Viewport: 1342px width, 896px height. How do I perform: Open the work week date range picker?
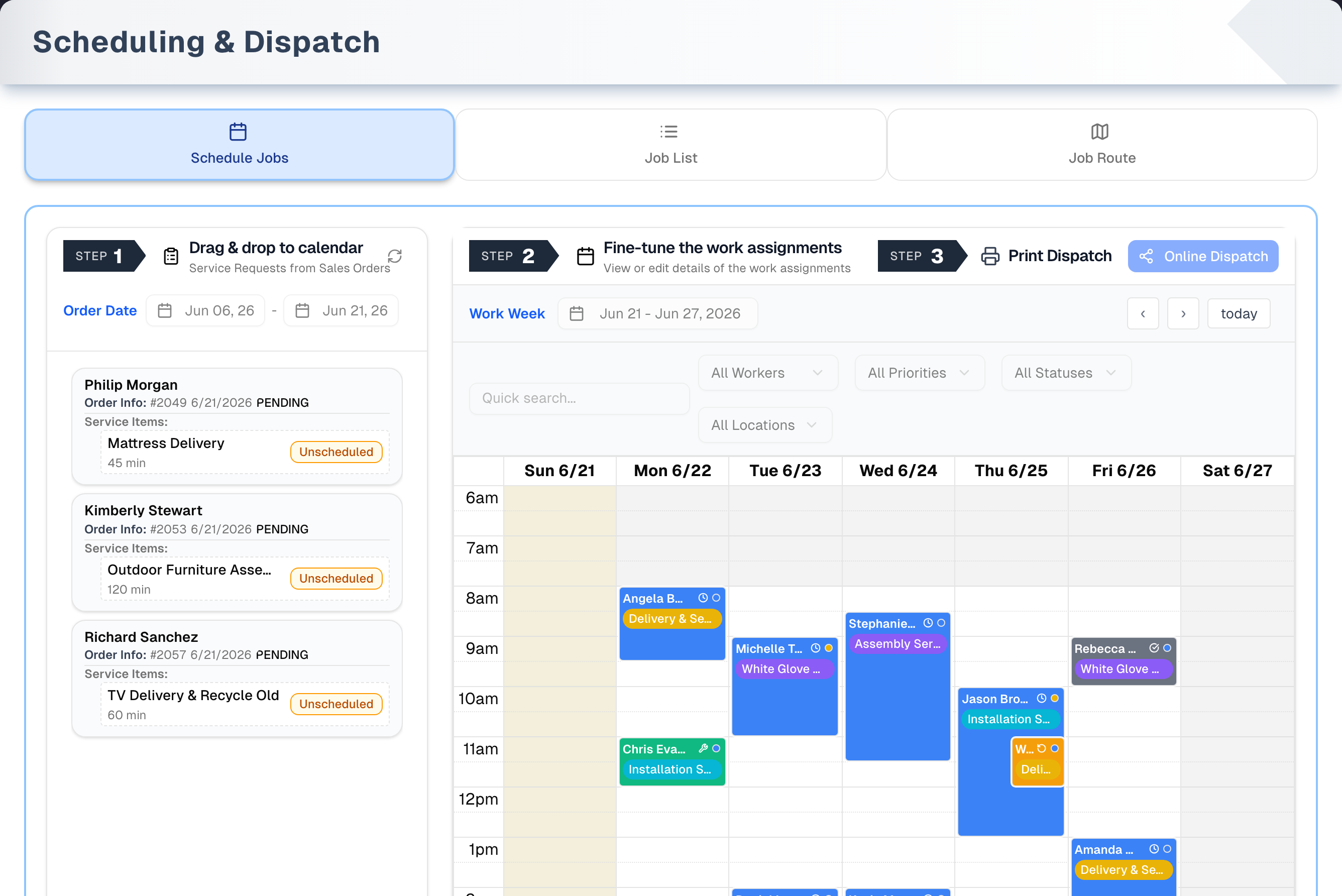click(x=657, y=313)
